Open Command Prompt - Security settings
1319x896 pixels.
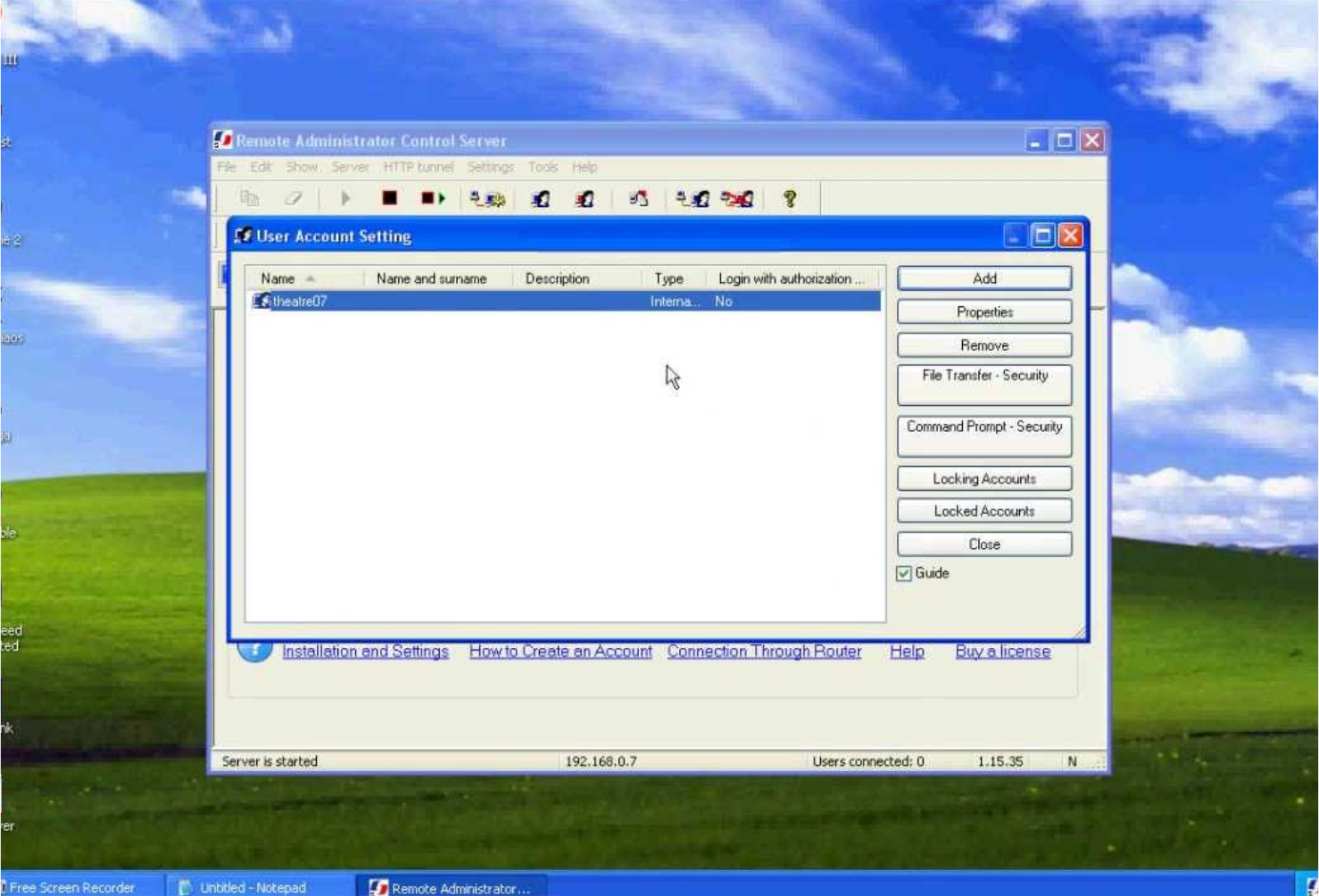(x=984, y=436)
